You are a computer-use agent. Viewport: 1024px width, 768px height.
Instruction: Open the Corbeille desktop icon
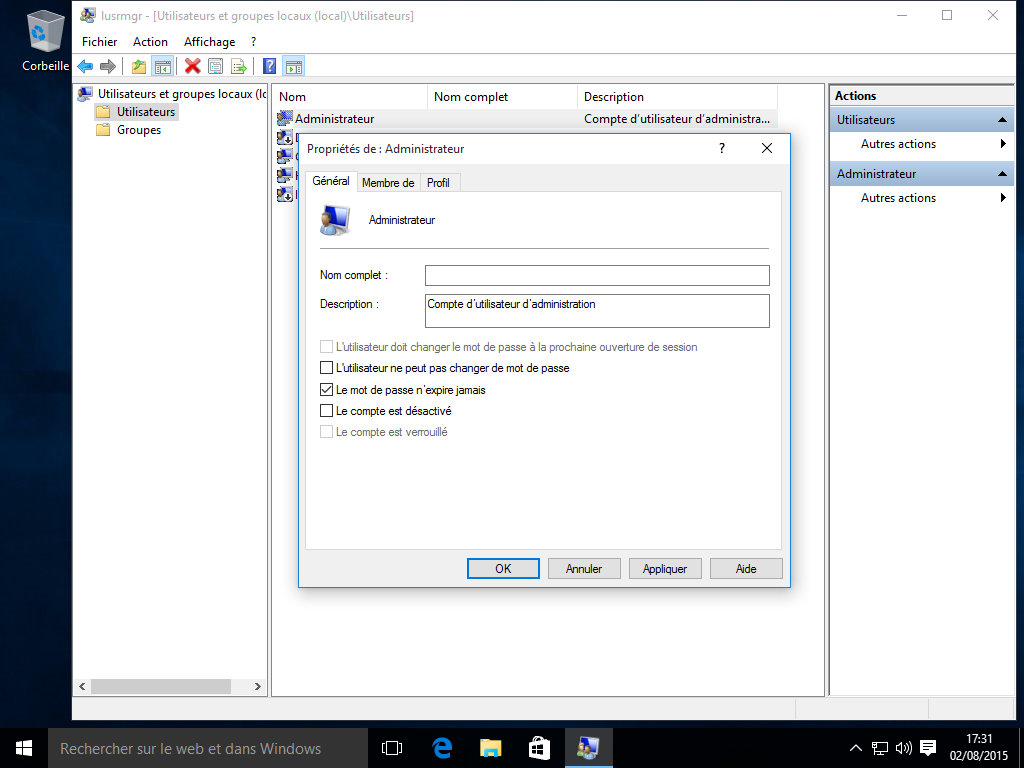45,39
